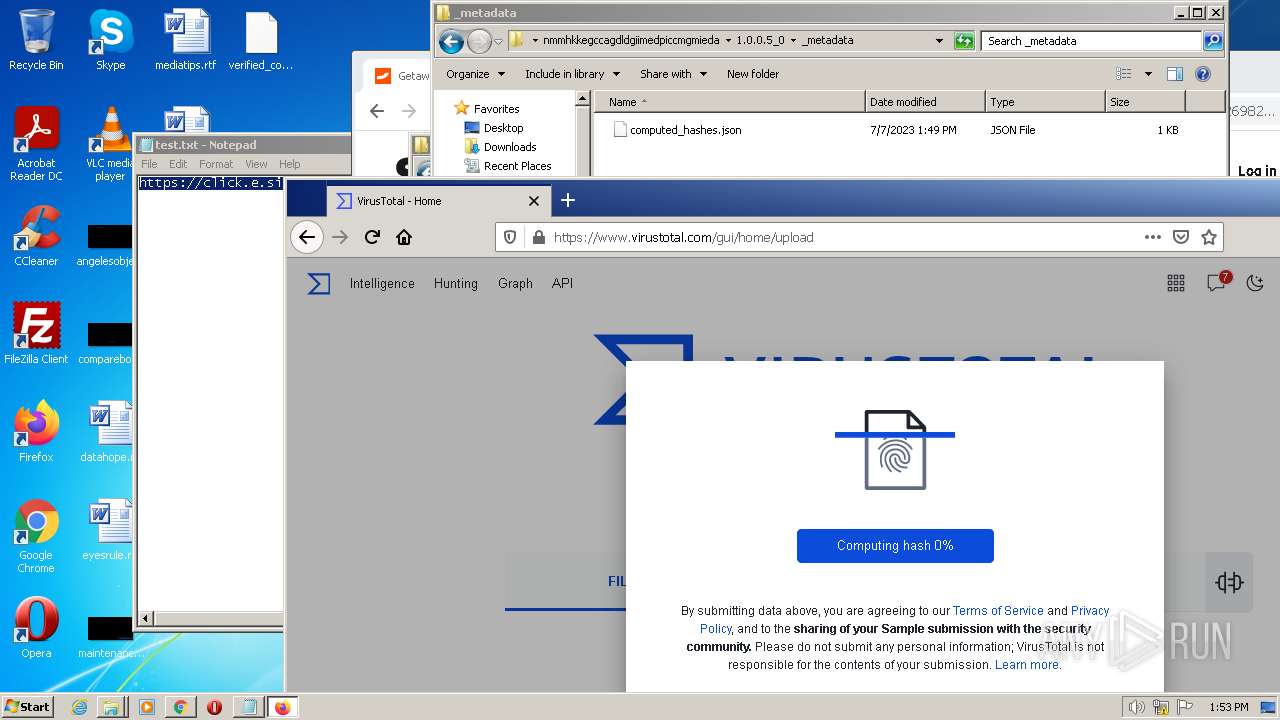Viewport: 1280px width, 720px height.
Task: Open eyesrule document on desktop
Action: point(110,530)
